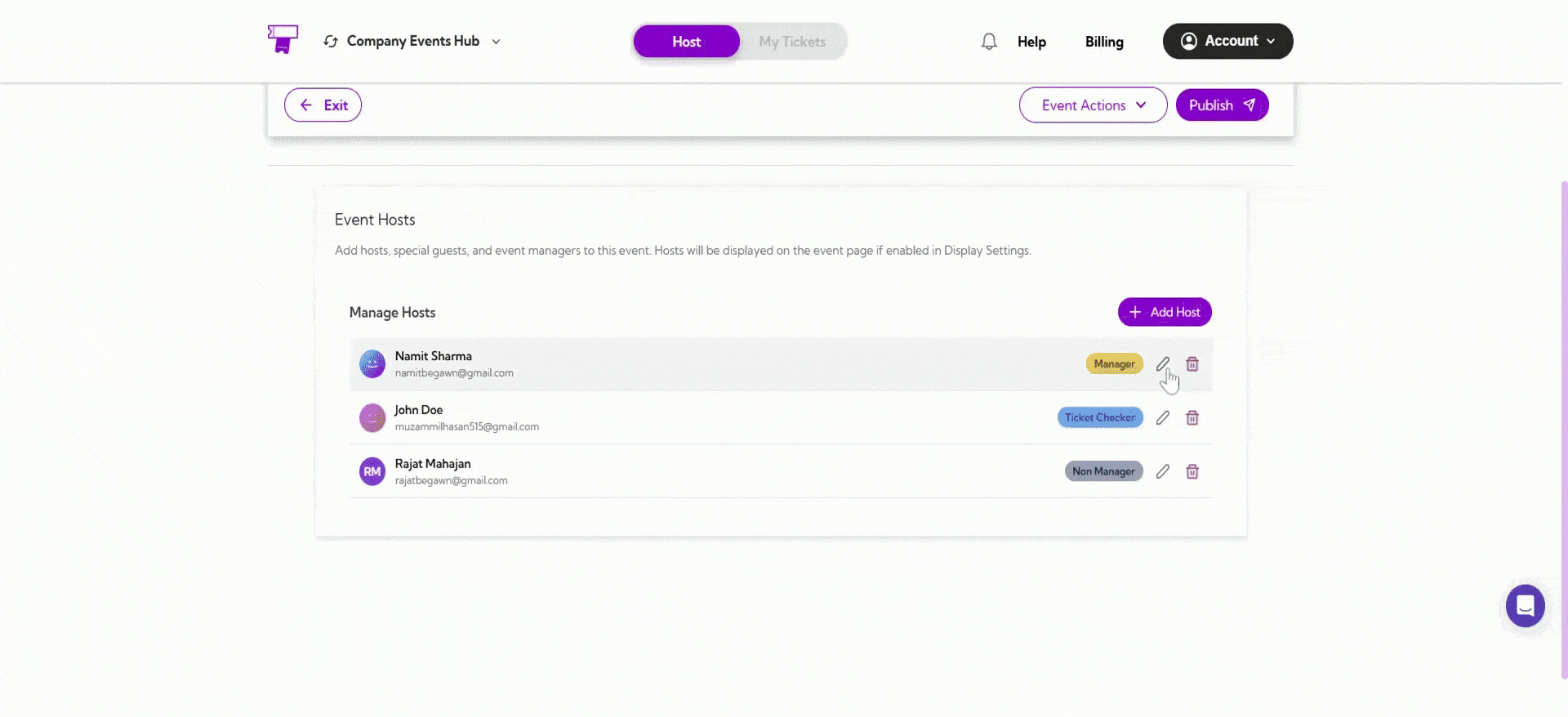Switch to the My Tickets tab

click(x=792, y=42)
